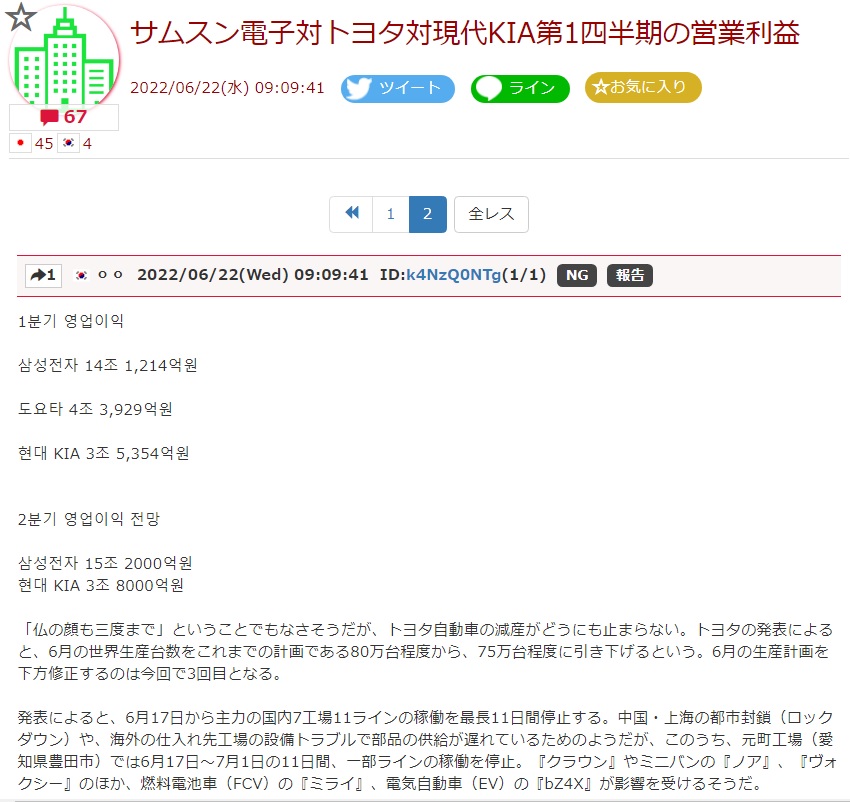Click line '삼성전자 14조 1,214억원'
Screen dimensions: 850x802
[107, 365]
